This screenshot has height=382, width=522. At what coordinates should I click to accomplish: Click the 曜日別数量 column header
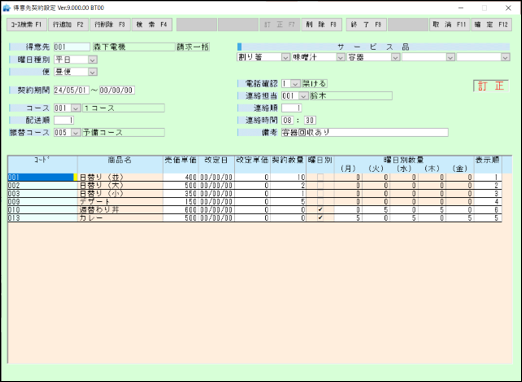coord(404,160)
